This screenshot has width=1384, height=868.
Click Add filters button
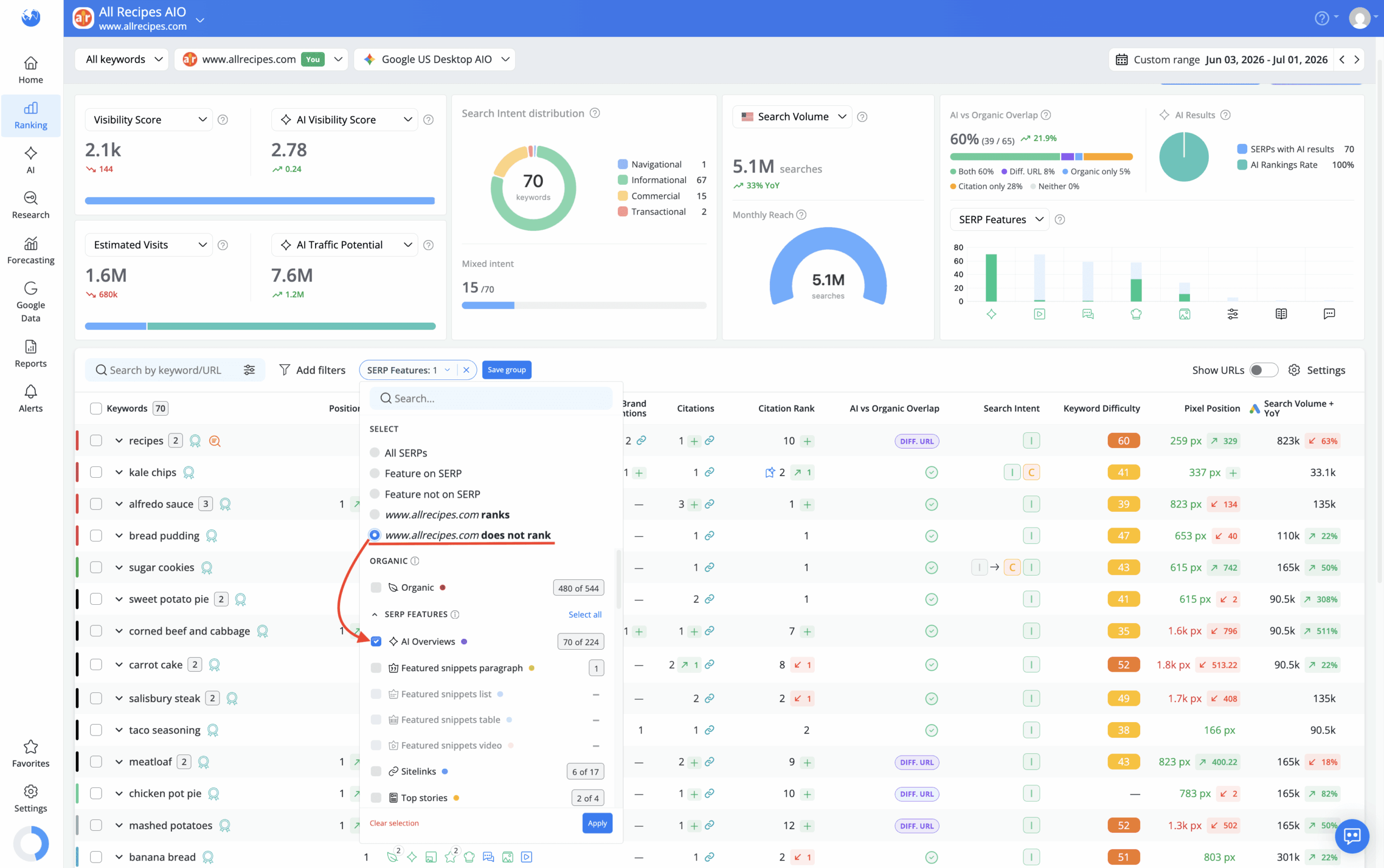(x=312, y=370)
